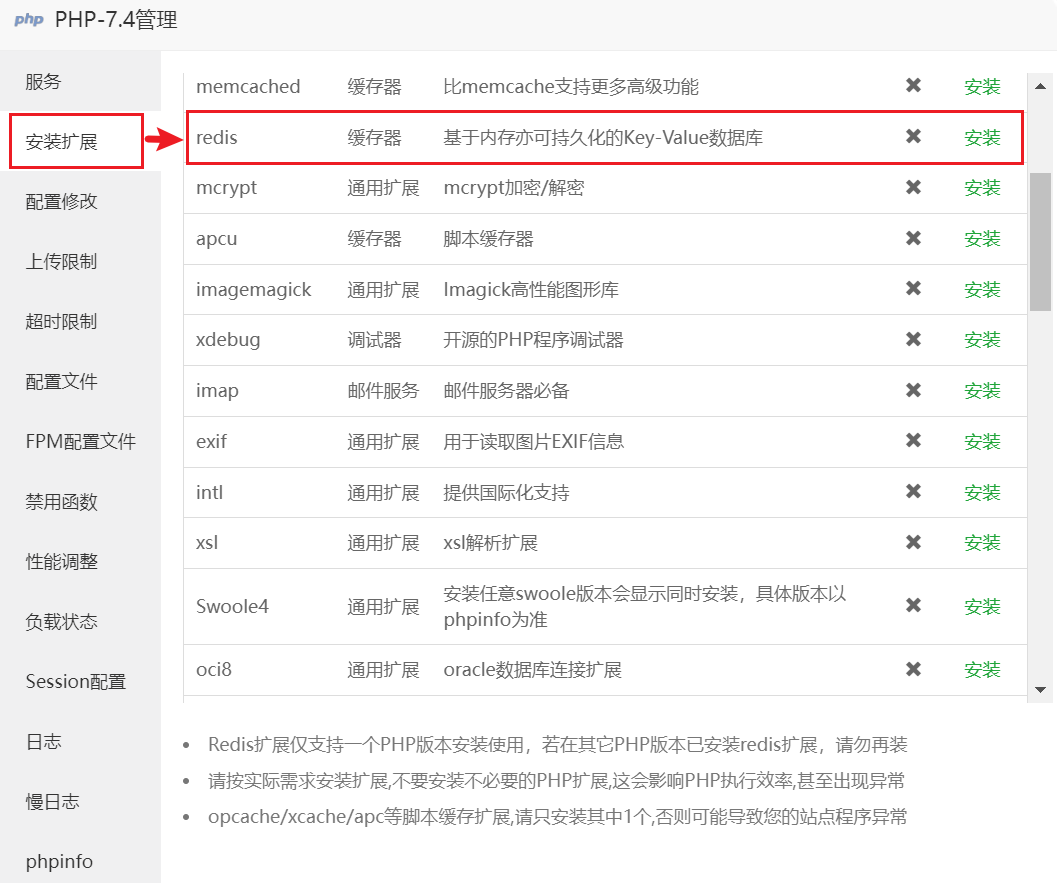
Task: Install the xsl extension
Action: [x=982, y=543]
